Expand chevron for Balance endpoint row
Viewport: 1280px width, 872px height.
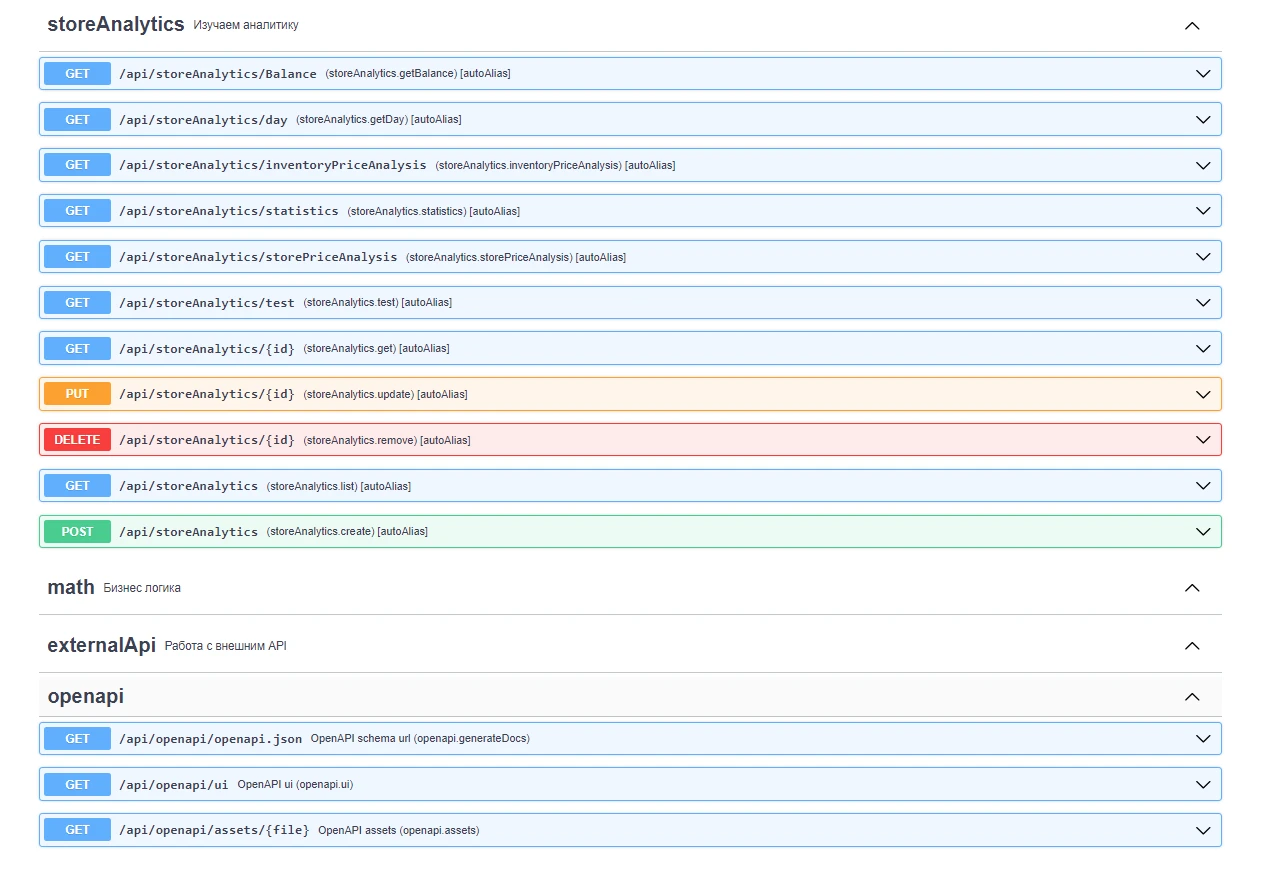pos(1203,74)
